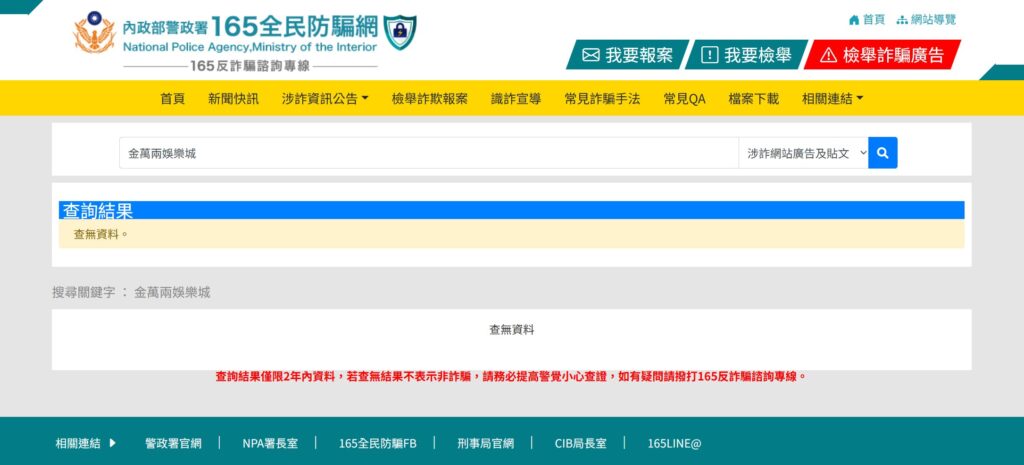Click the home icon beside 首頁 at top right

[854, 20]
